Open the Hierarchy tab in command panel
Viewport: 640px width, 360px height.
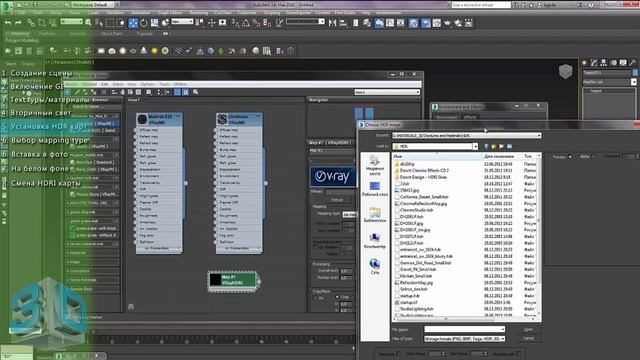coord(604,62)
